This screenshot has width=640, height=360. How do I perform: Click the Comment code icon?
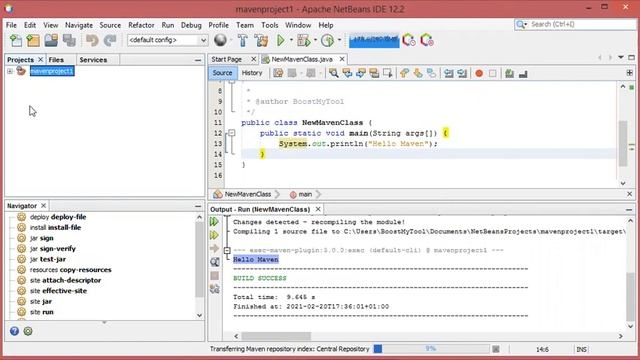pos(509,73)
